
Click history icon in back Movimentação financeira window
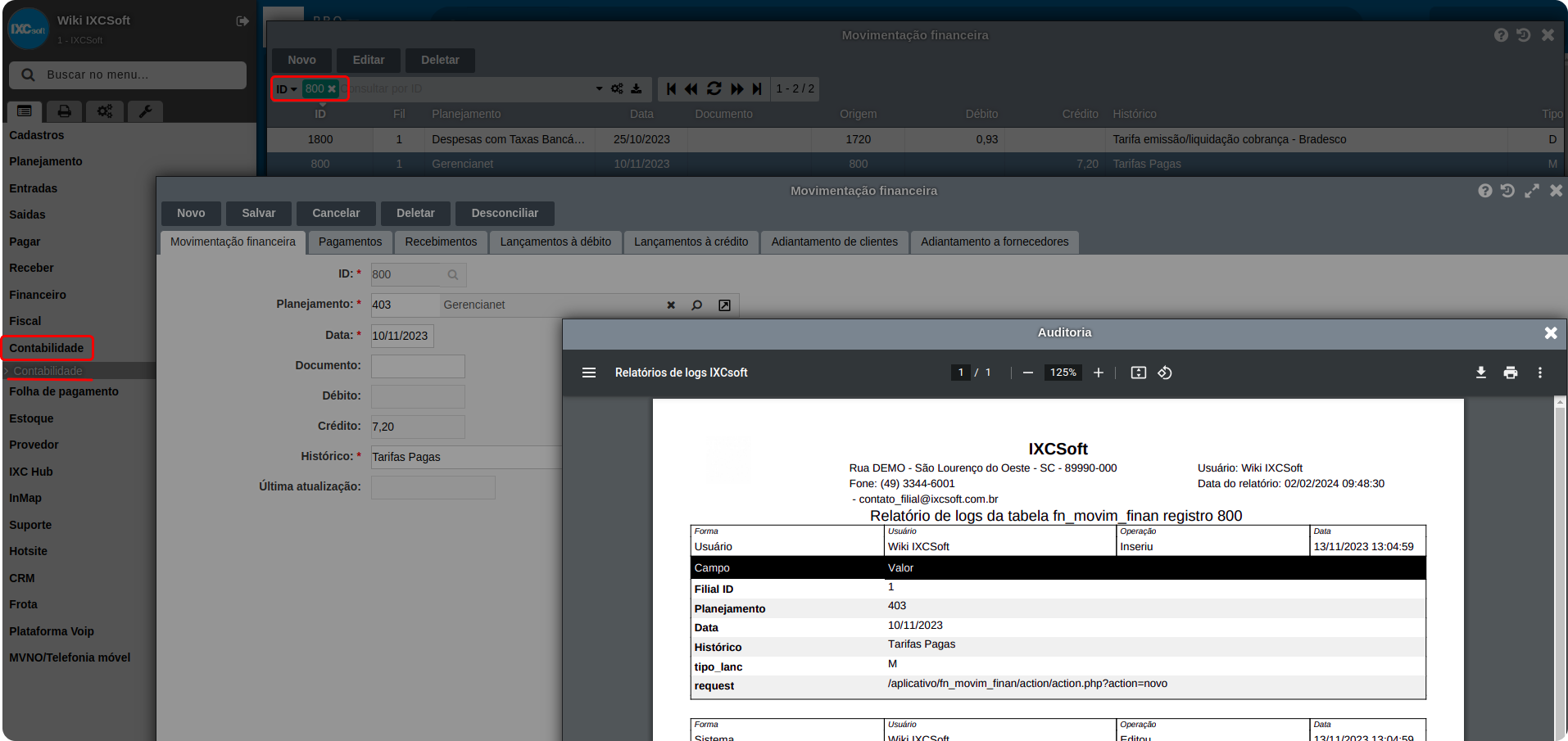(1524, 35)
